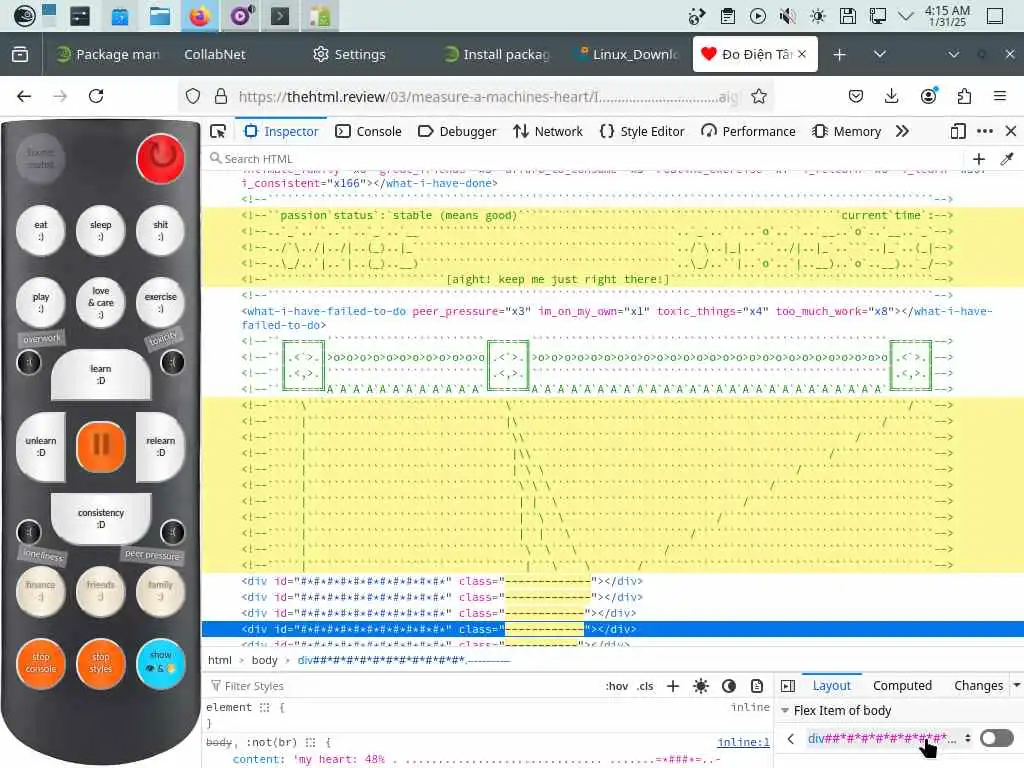Click the play button on remote
This screenshot has height=768, width=1024.
(40, 302)
